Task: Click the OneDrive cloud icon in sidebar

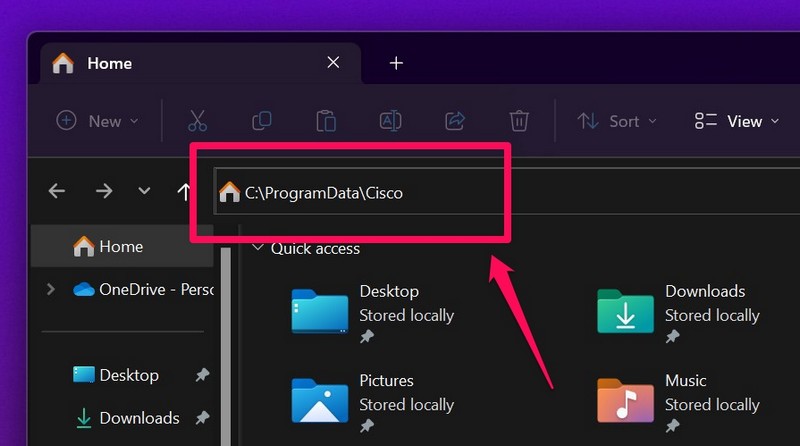Action: click(84, 289)
